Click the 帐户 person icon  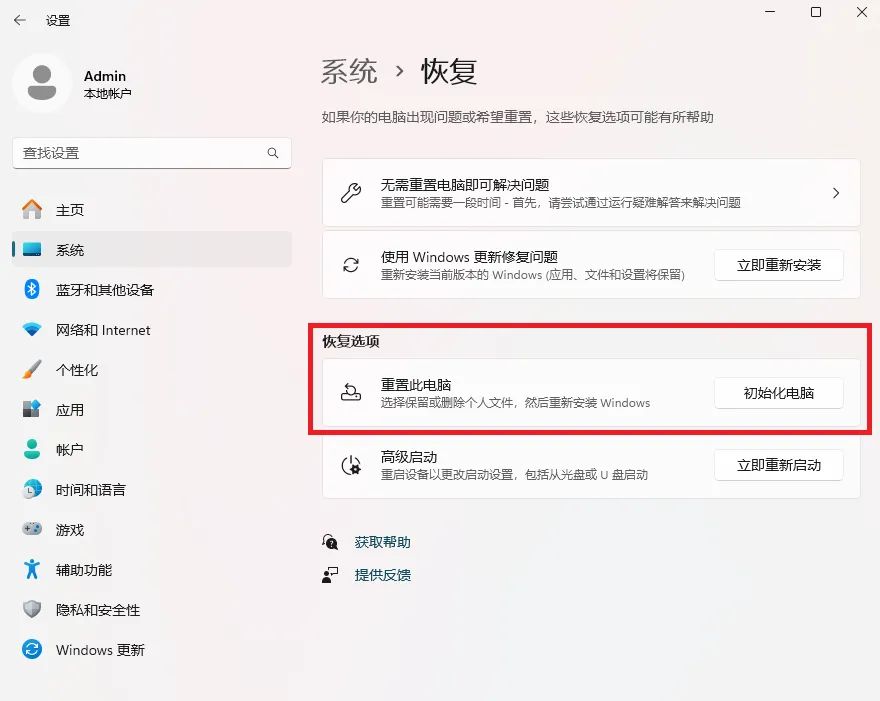[x=32, y=450]
